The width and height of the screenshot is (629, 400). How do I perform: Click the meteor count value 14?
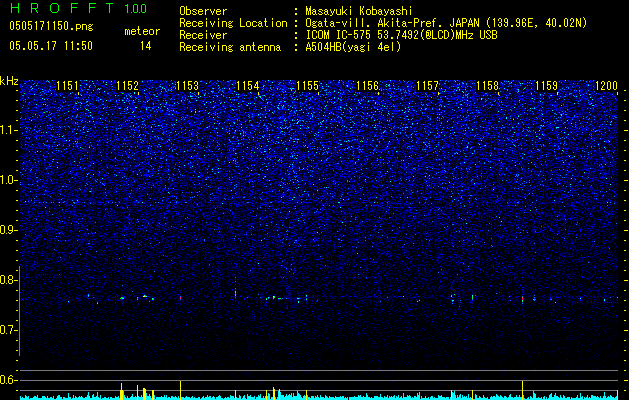[145, 46]
